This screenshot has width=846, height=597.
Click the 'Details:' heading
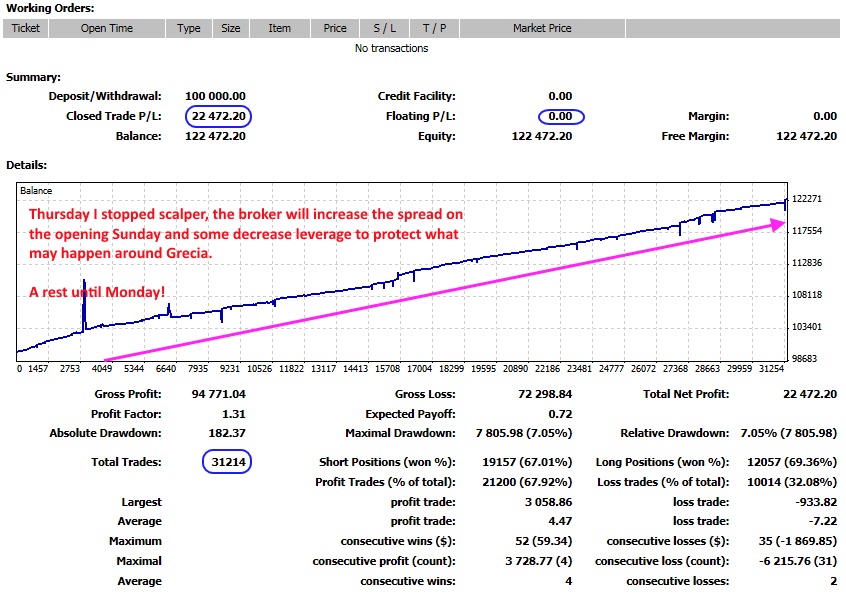coord(26,165)
